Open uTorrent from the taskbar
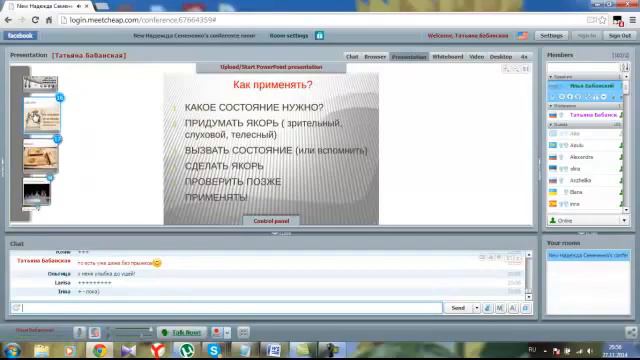 click(187, 351)
